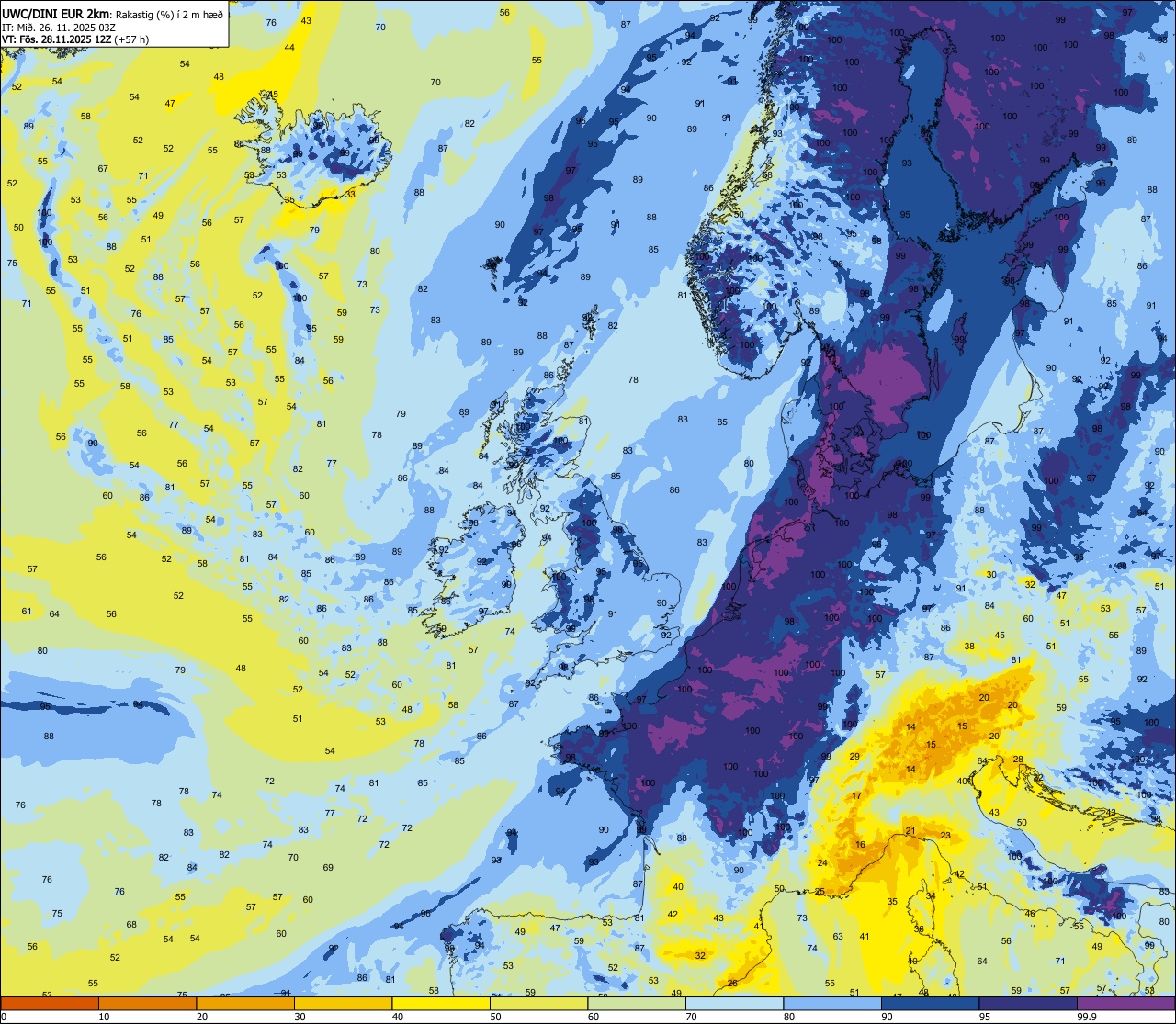Click the 60–70% light green legend swatch
Viewport: 1176px width, 1024px height.
tap(637, 1004)
